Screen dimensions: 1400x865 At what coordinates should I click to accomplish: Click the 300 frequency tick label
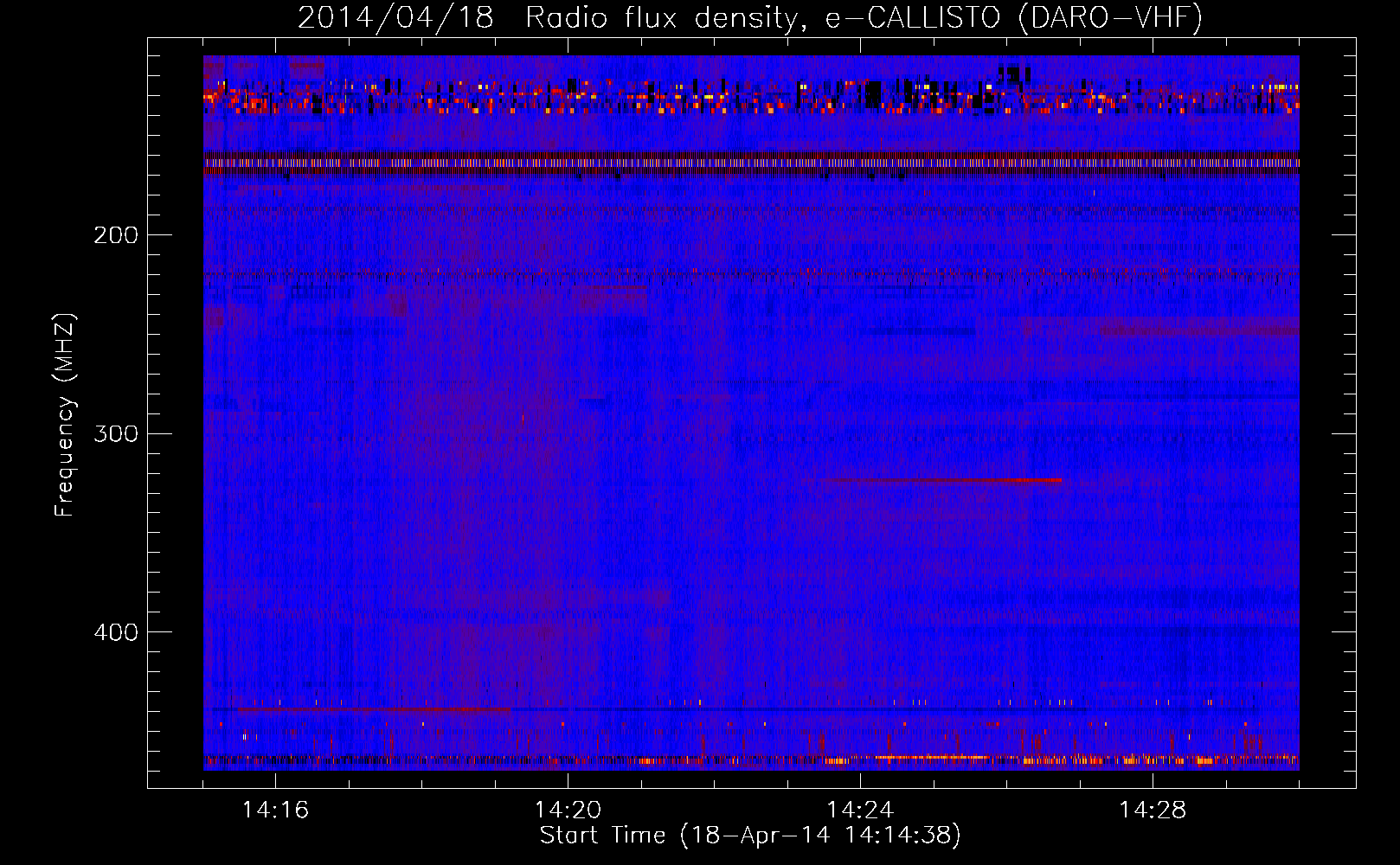[116, 433]
